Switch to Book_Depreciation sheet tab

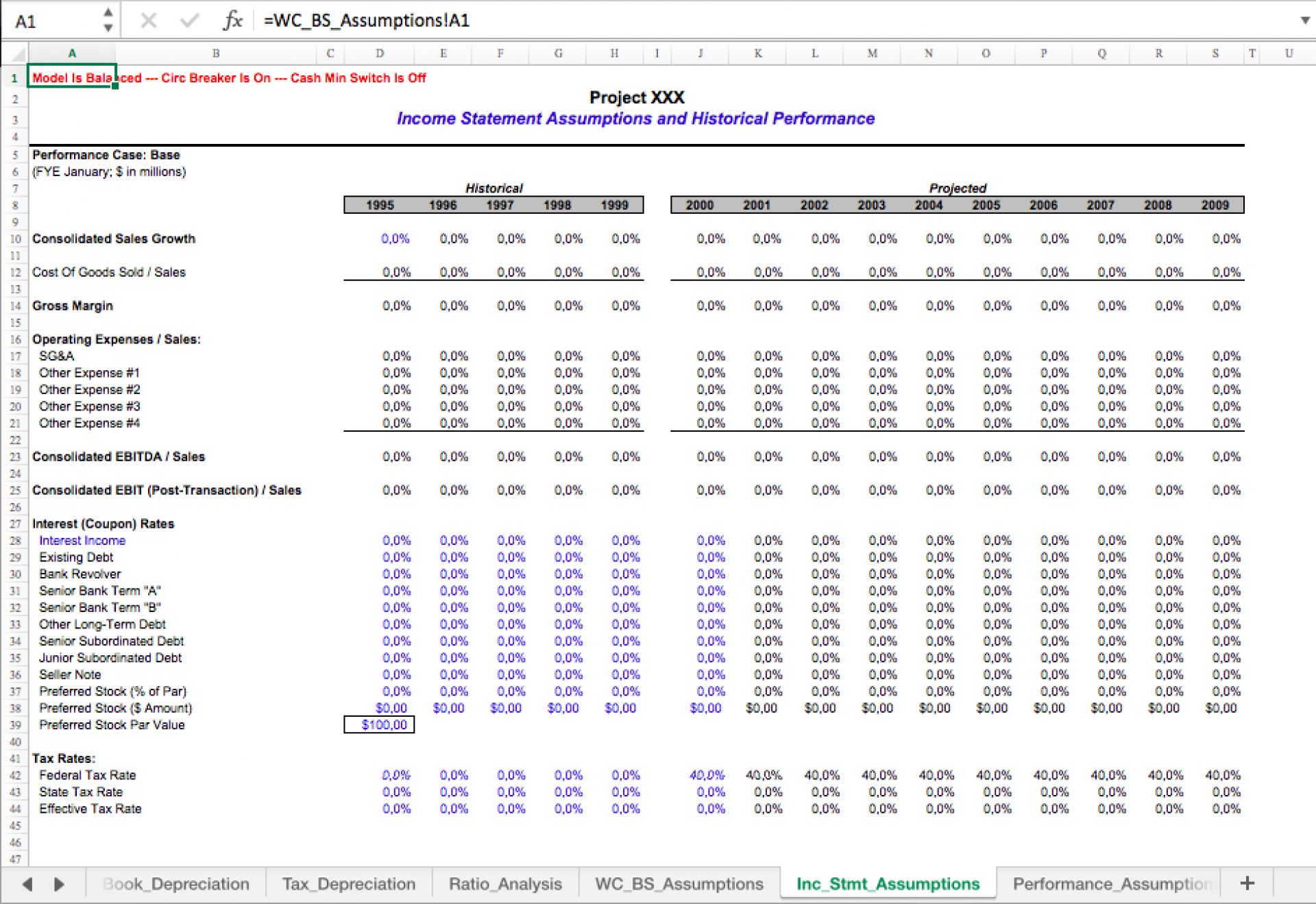click(175, 884)
